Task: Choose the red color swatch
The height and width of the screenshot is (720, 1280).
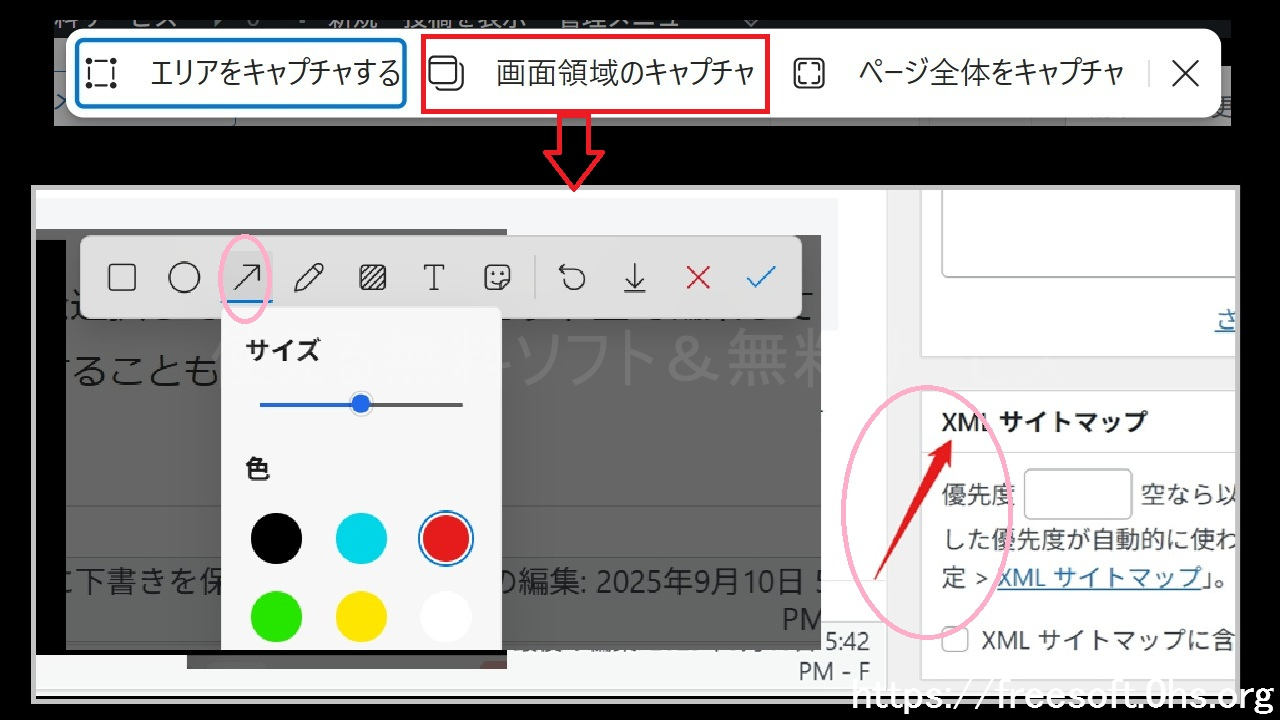Action: (445, 538)
